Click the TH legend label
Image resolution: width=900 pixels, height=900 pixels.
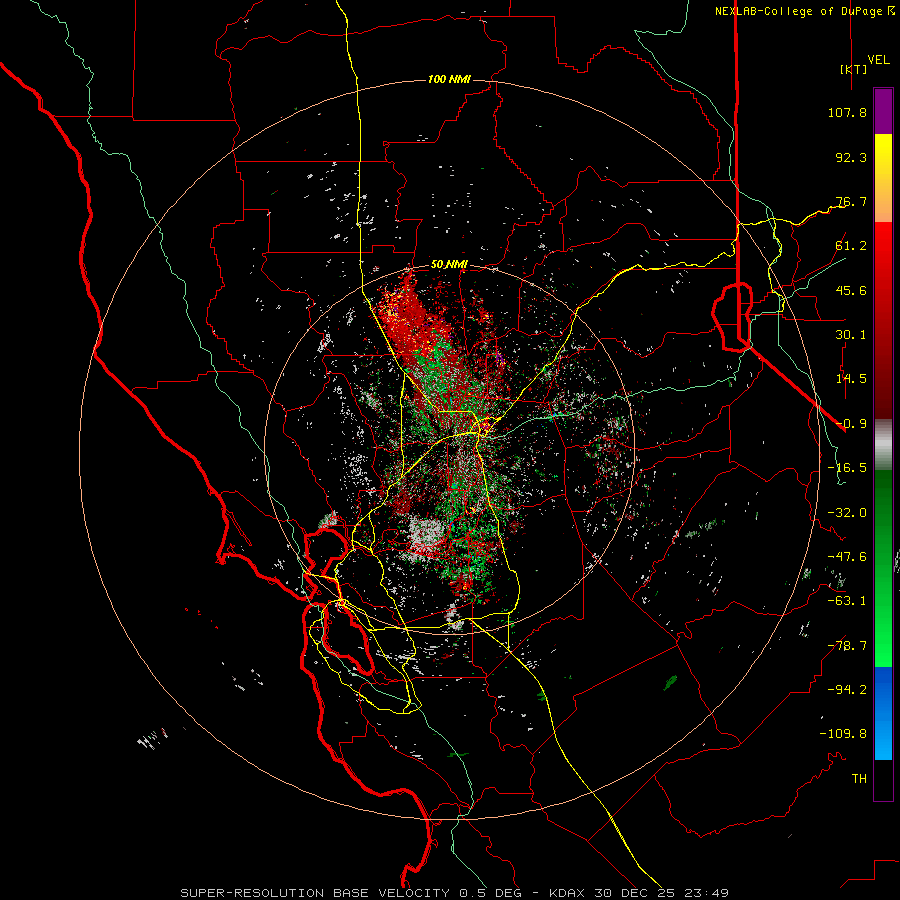coord(859,779)
